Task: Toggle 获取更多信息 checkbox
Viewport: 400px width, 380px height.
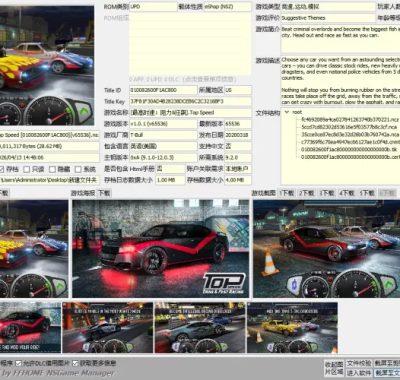Action: tap(75, 363)
